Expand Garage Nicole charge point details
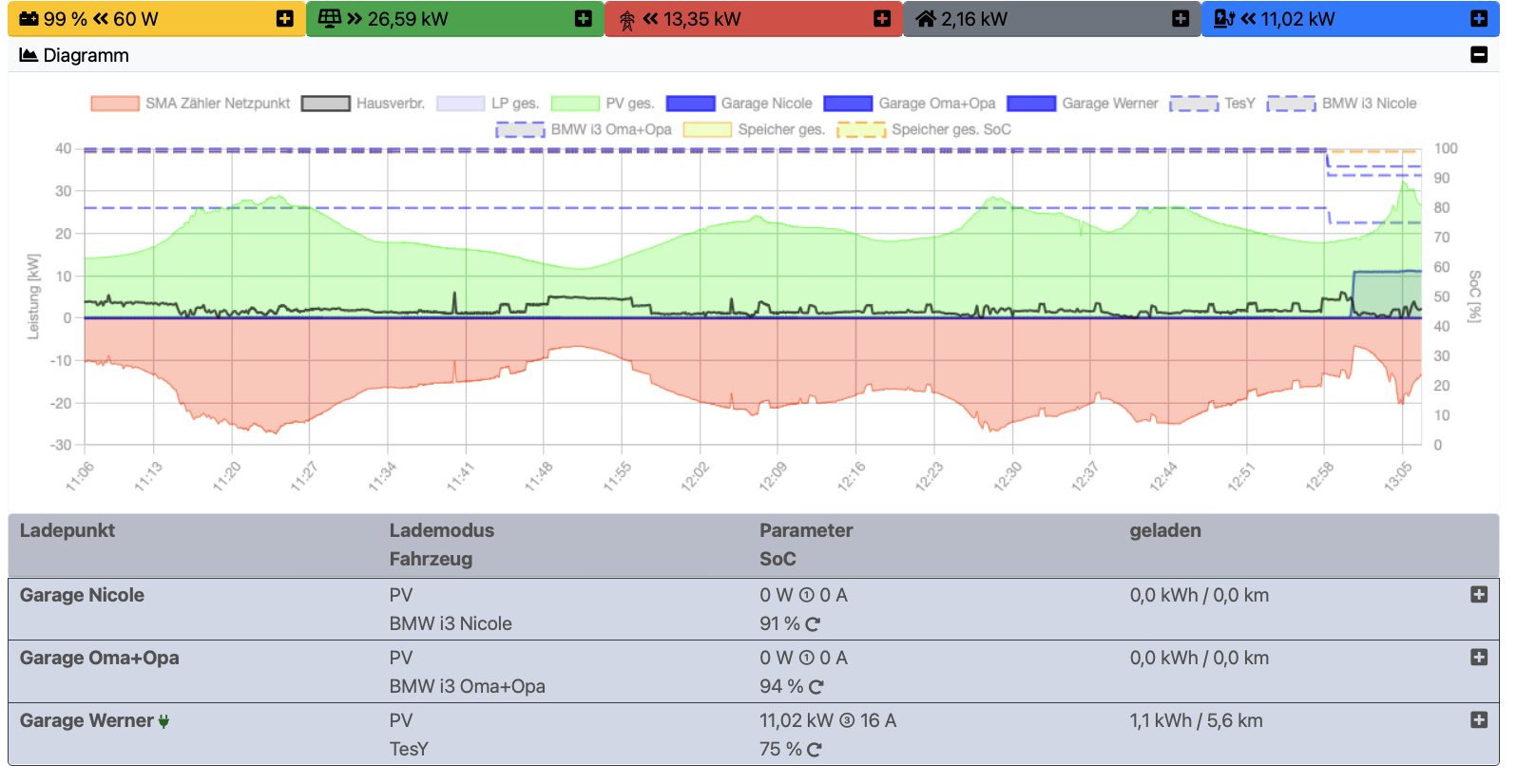 coord(1479,595)
